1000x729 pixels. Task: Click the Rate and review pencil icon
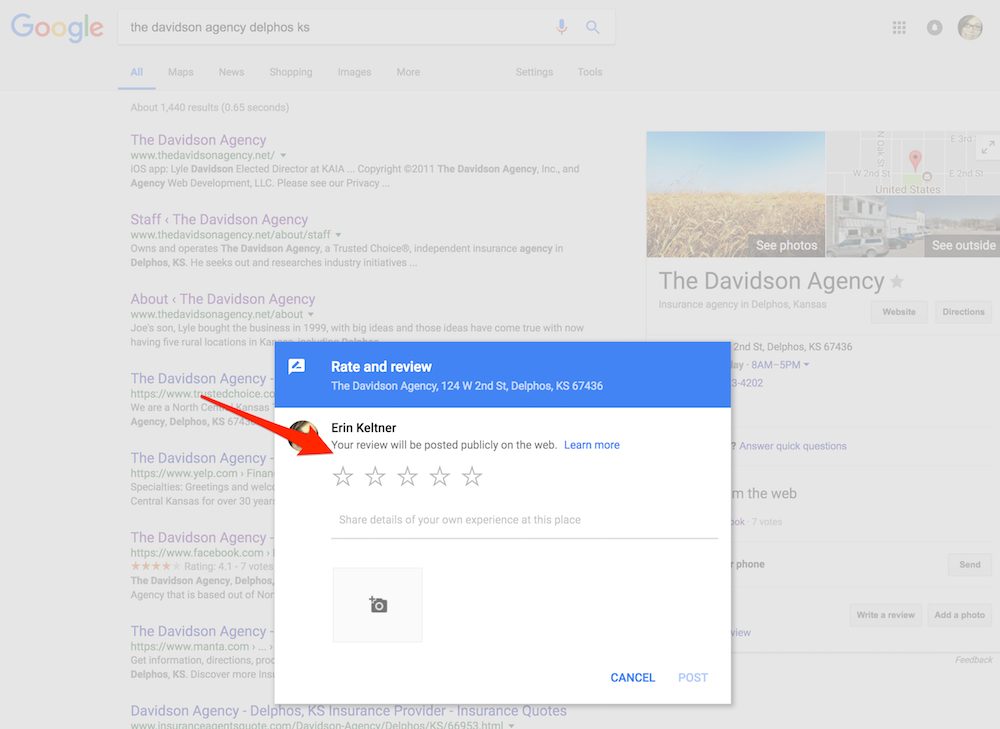click(x=297, y=366)
